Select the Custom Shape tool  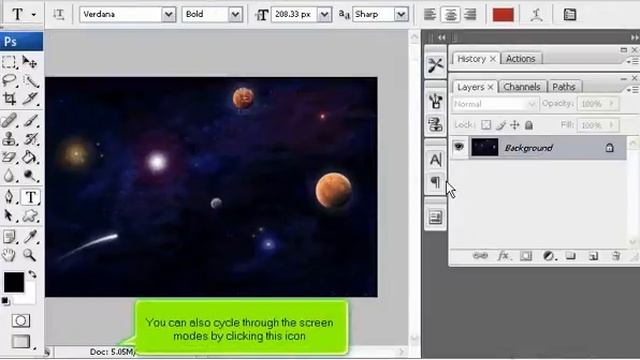click(30, 216)
